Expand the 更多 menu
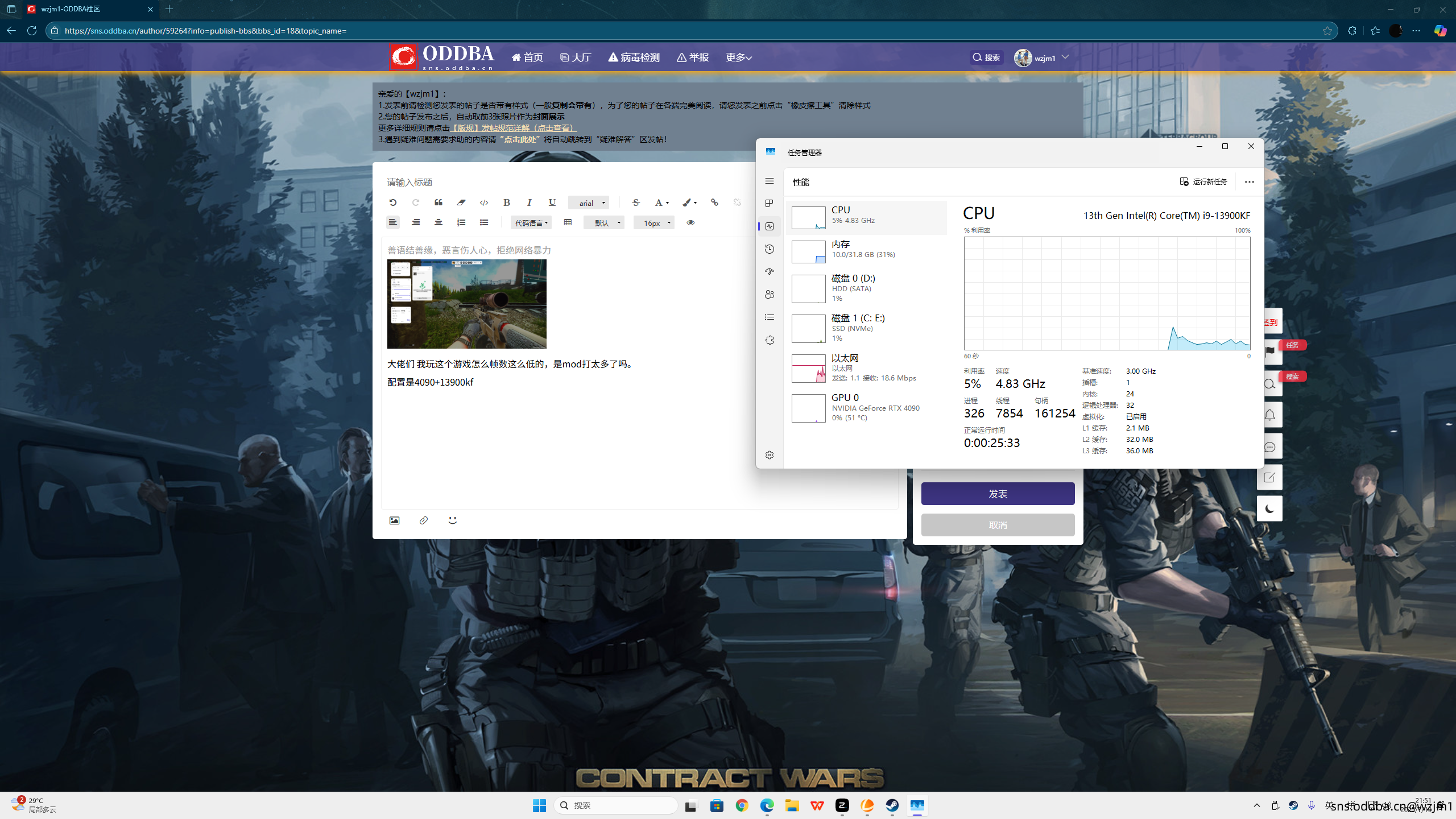Screen dimensions: 1456x819 coord(738,57)
